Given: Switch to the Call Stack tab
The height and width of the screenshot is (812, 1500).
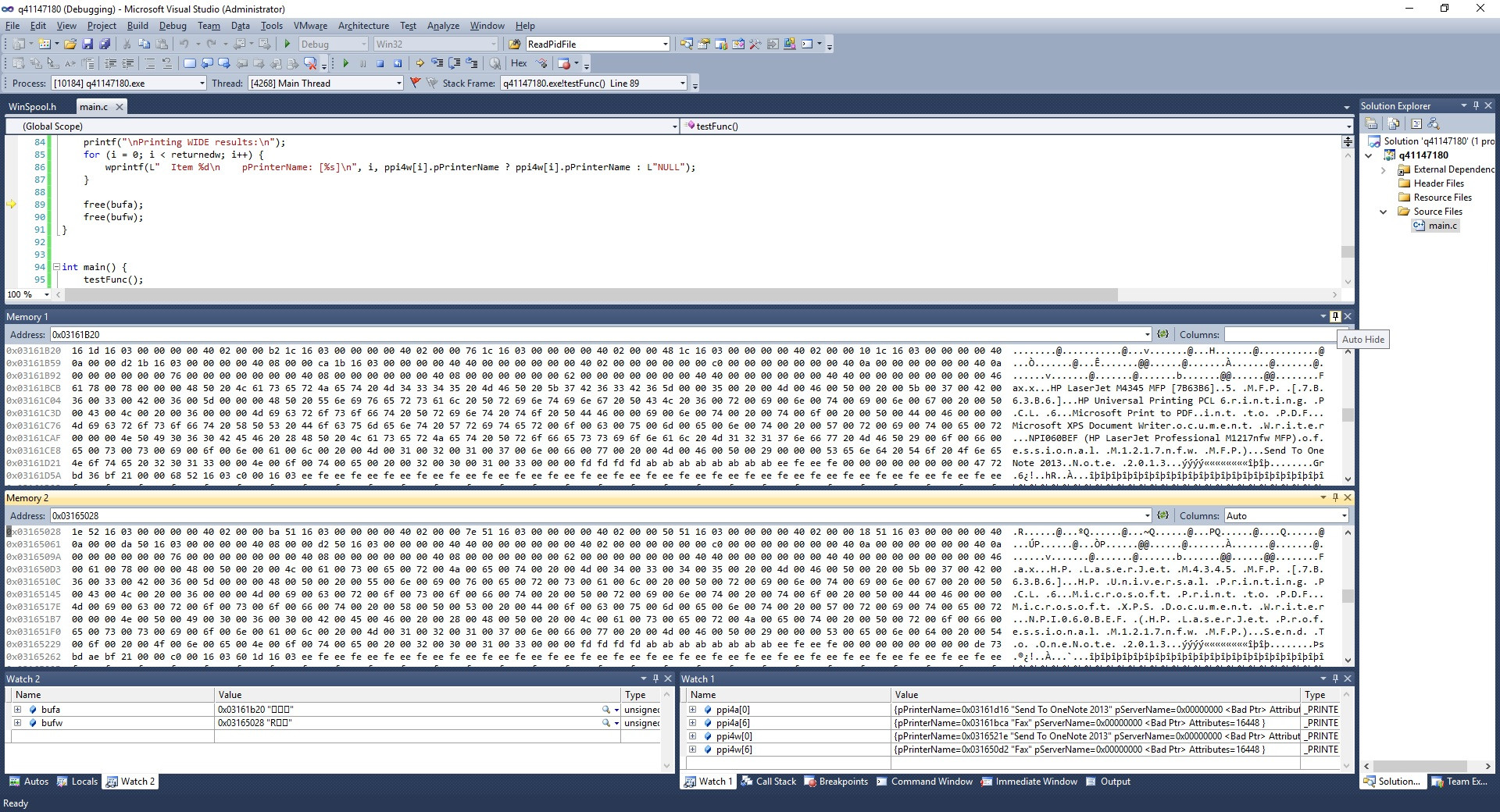Looking at the screenshot, I should 768,781.
